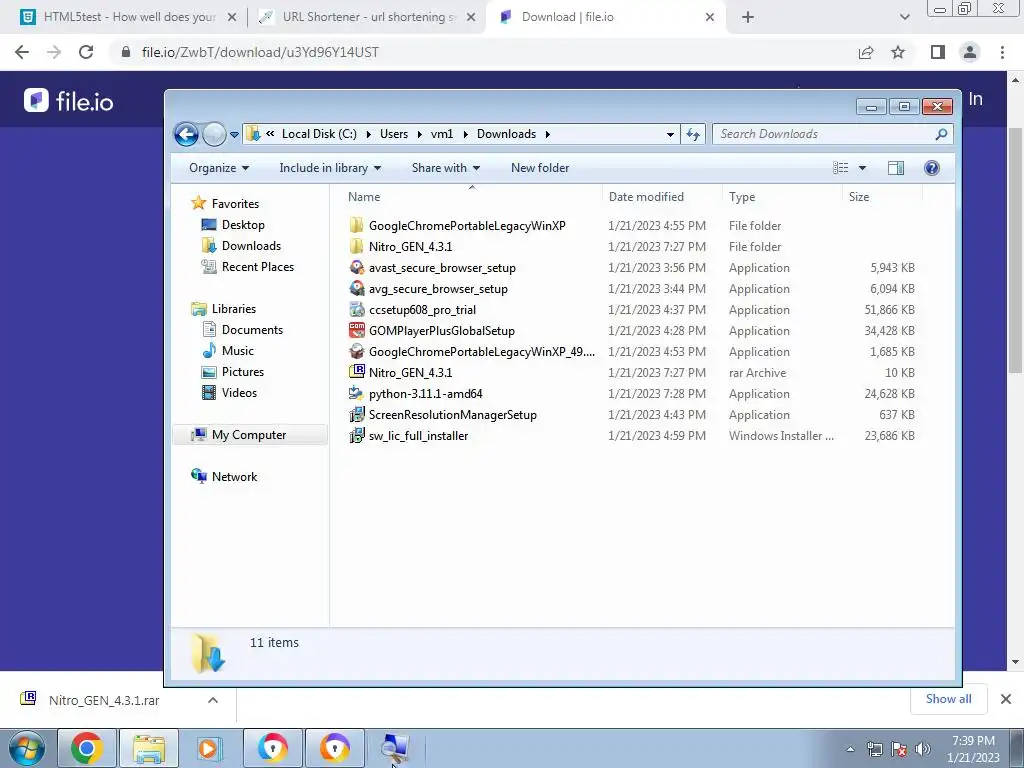Viewport: 1024px width, 768px height.
Task: Open Nitro_GEN_4.3.1.rar in the download bar
Action: click(x=104, y=700)
